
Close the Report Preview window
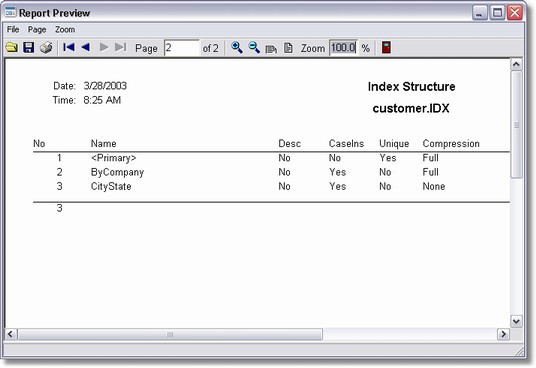515,13
